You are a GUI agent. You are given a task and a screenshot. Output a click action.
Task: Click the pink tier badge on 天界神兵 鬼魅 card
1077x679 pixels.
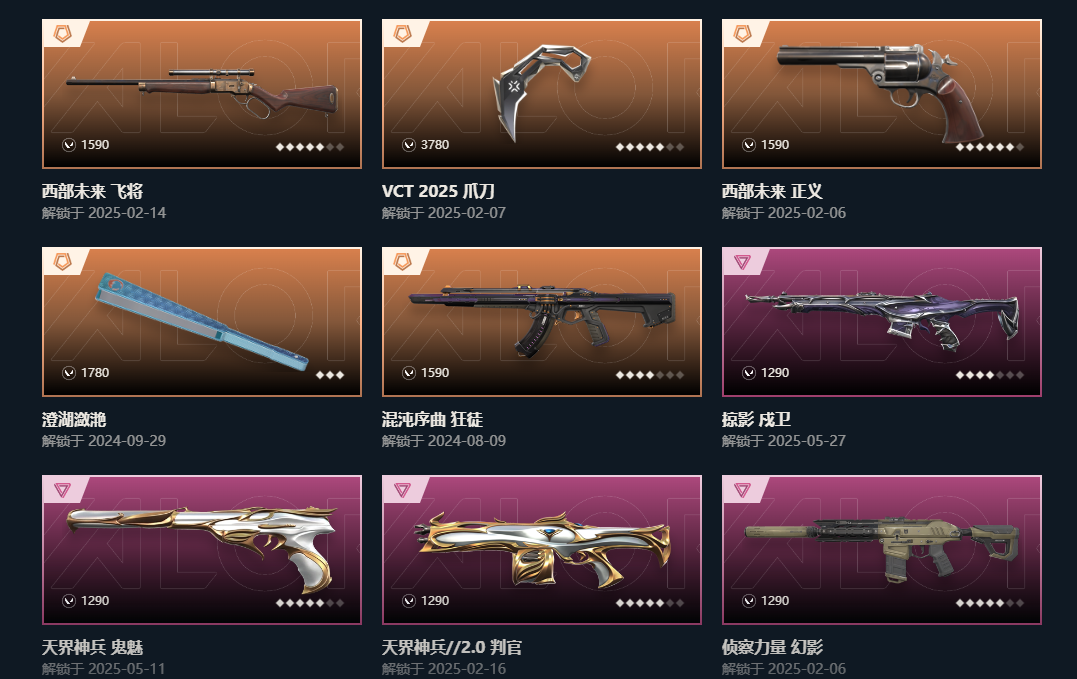pos(63,490)
